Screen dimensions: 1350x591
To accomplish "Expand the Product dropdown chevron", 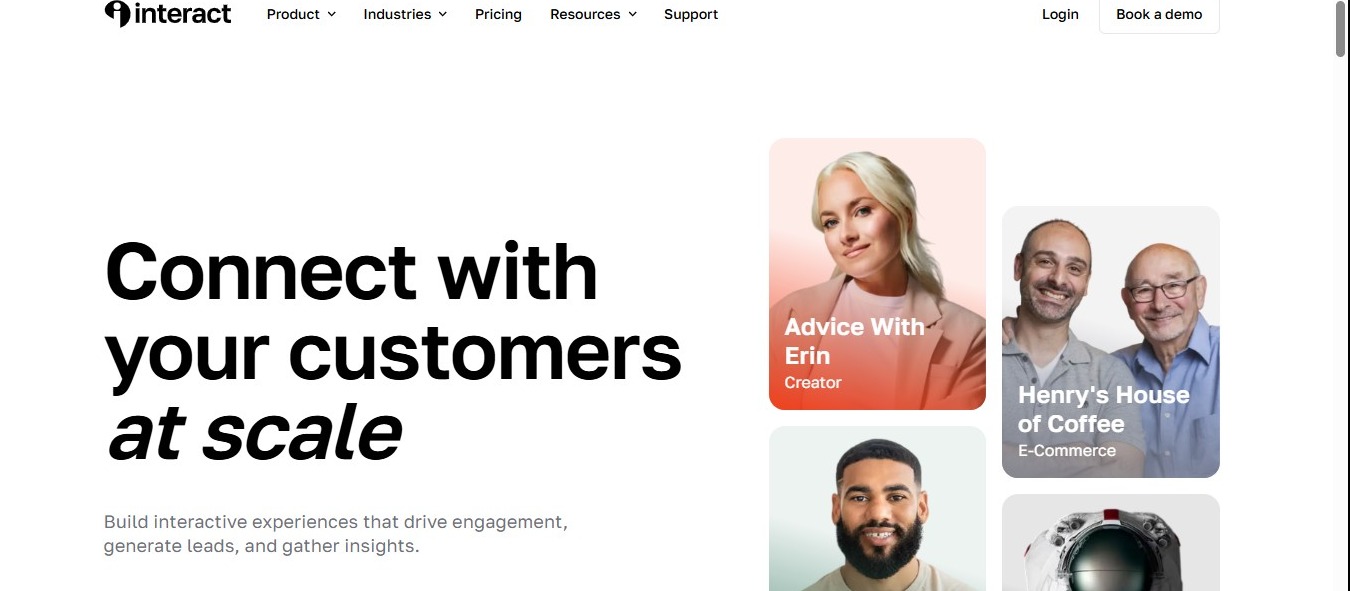I will [x=332, y=15].
